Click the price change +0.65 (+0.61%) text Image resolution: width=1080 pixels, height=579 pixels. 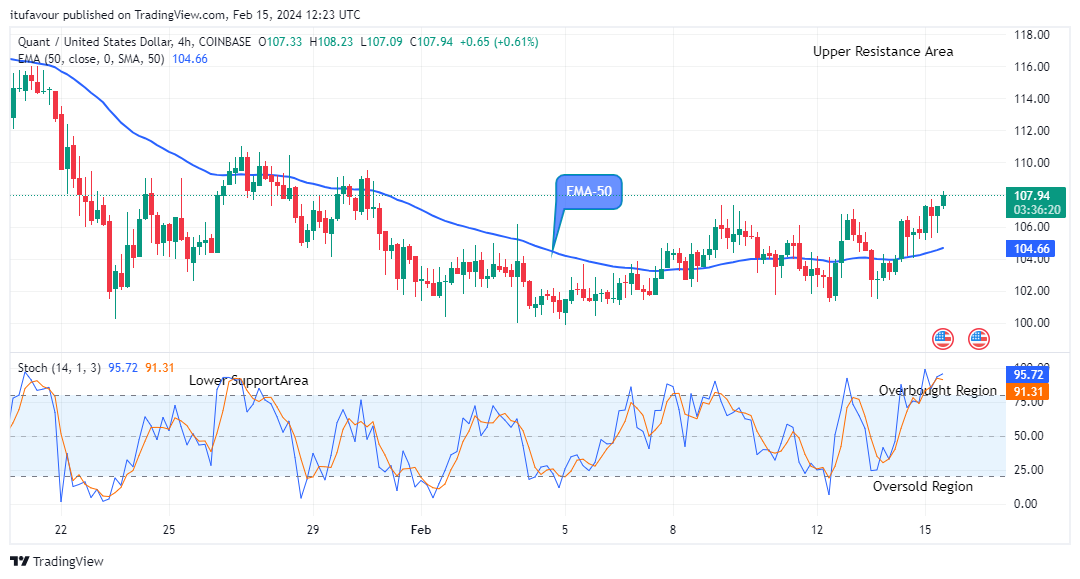click(x=499, y=42)
